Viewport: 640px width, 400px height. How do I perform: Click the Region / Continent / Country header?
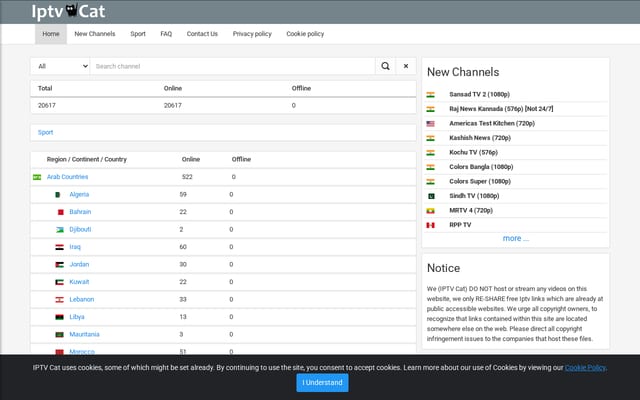pyautogui.click(x=87, y=160)
